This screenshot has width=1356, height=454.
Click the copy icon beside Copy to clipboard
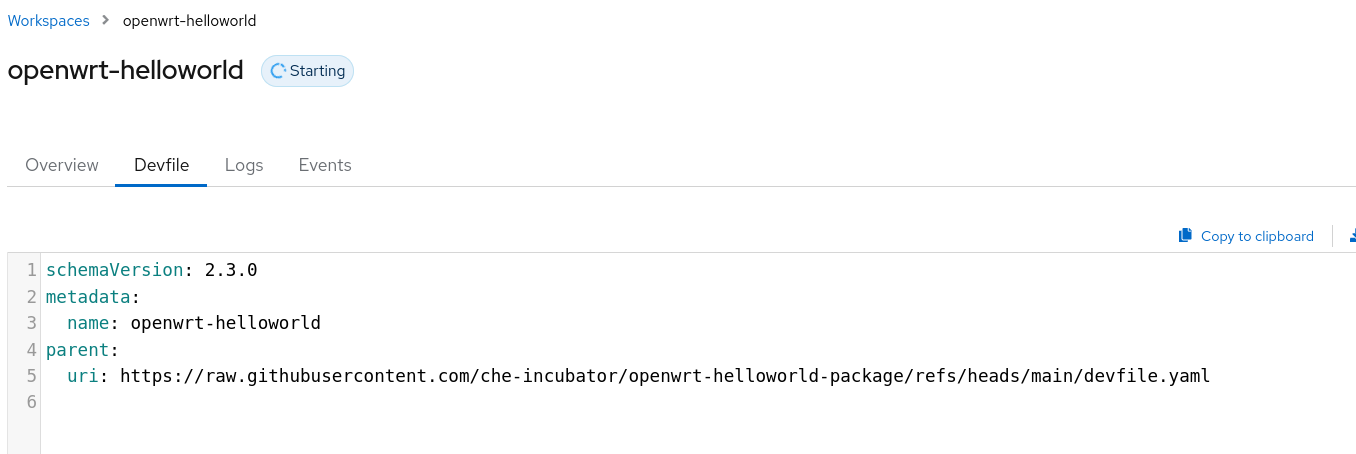click(1186, 236)
